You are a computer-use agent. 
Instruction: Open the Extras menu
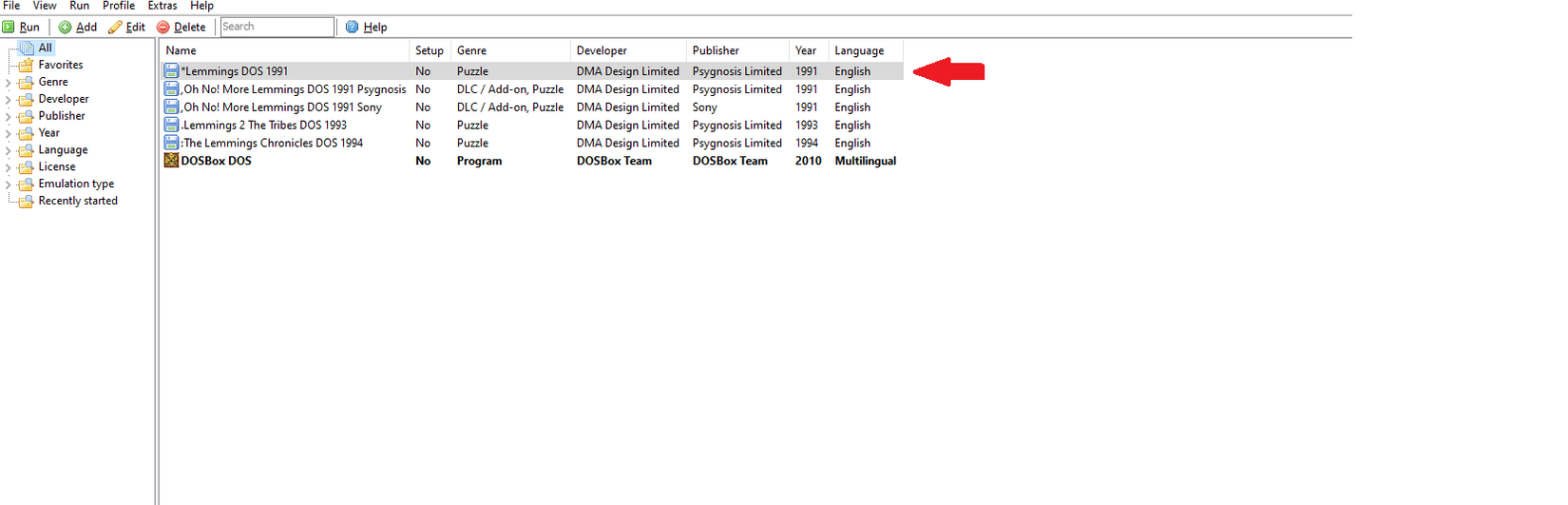163,6
